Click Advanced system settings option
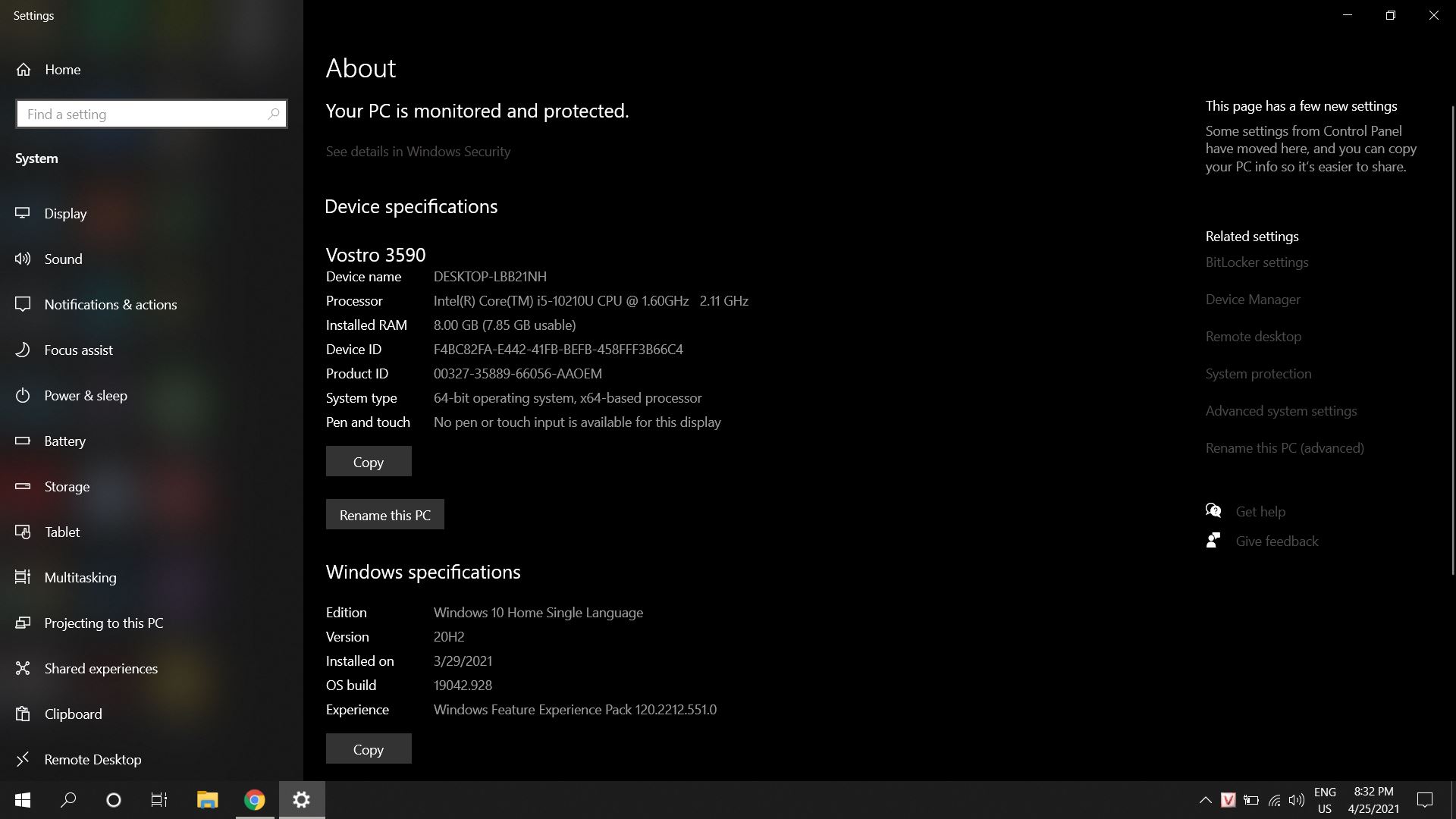Image resolution: width=1456 pixels, height=819 pixels. [1281, 410]
